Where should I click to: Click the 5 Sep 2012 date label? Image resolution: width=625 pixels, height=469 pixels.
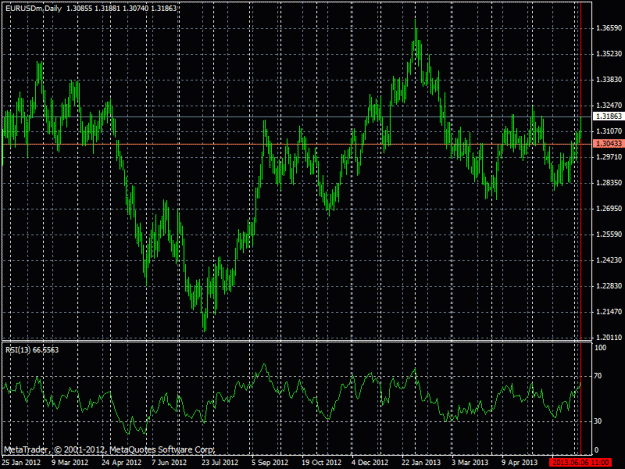click(x=270, y=462)
